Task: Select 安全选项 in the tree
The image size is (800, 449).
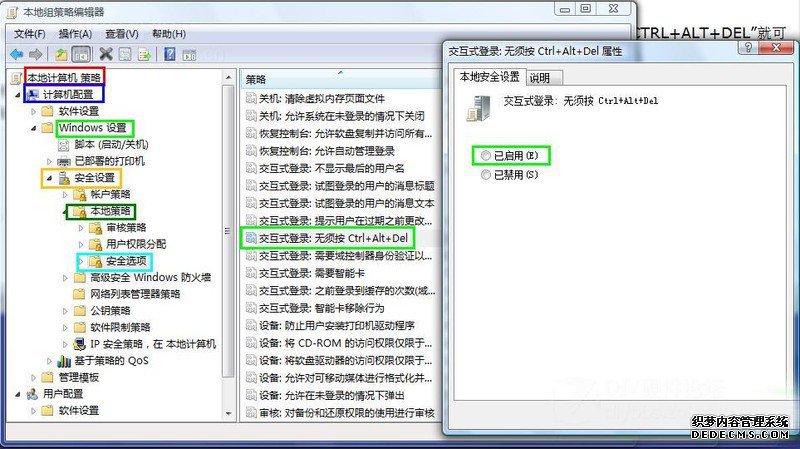Action: 126,261
